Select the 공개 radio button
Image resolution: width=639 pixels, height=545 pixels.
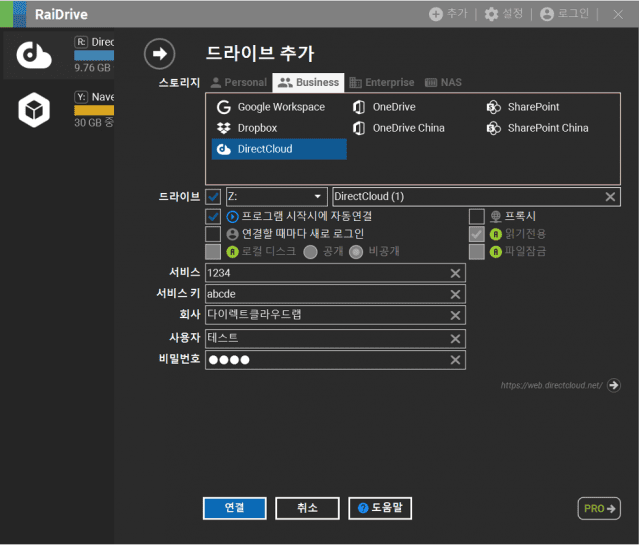[x=310, y=252]
